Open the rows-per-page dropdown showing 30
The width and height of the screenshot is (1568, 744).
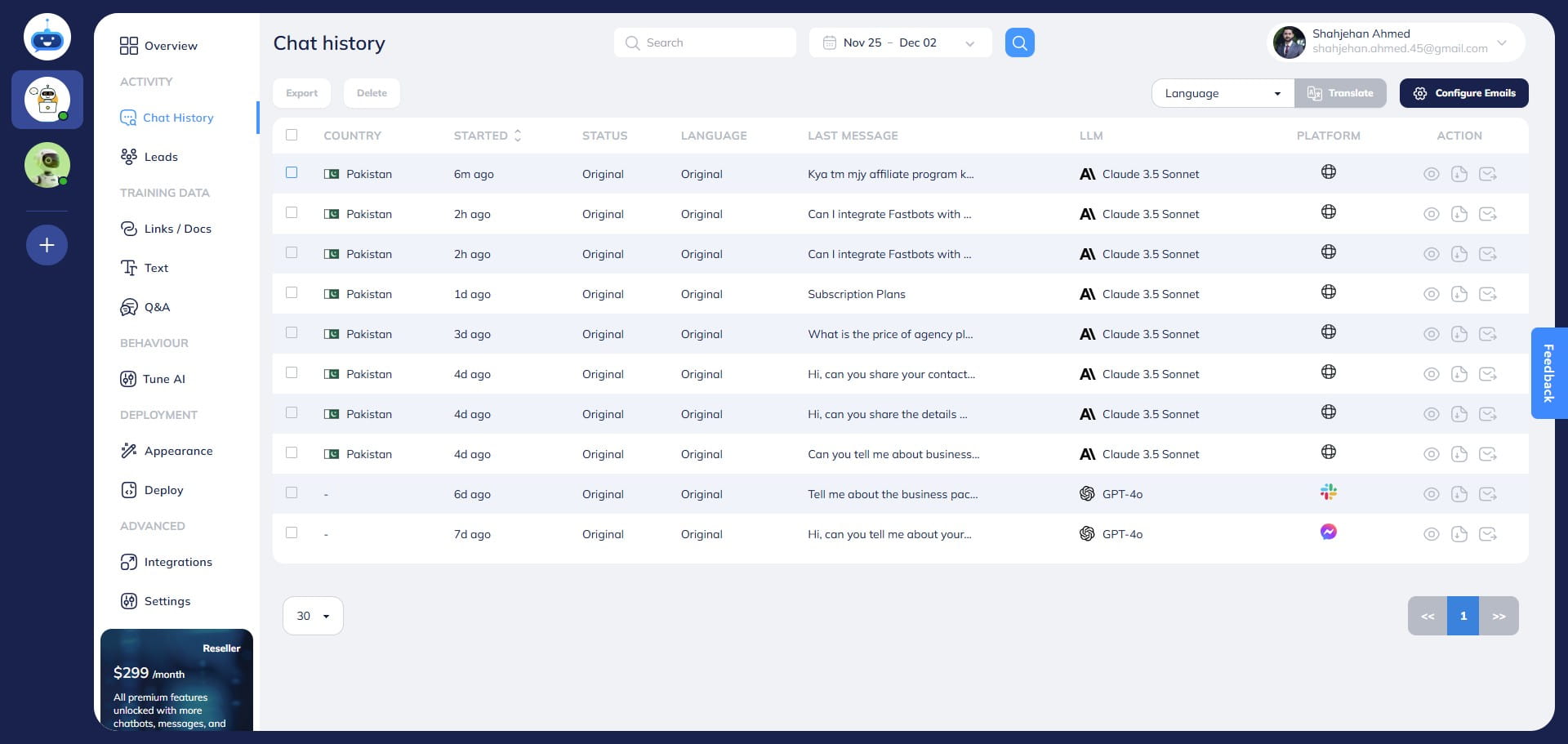tap(312, 616)
